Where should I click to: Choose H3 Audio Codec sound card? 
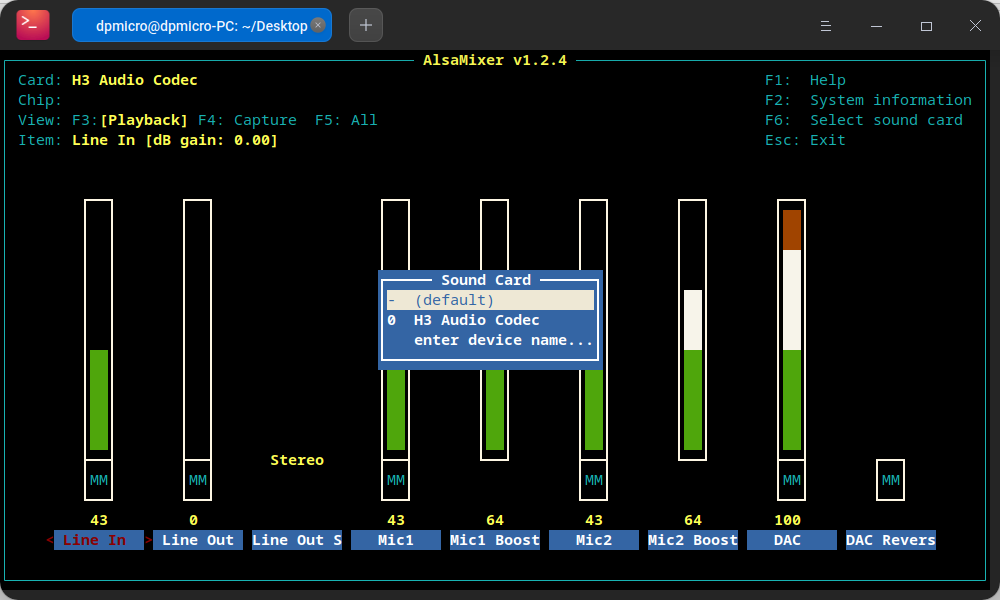pyautogui.click(x=490, y=320)
